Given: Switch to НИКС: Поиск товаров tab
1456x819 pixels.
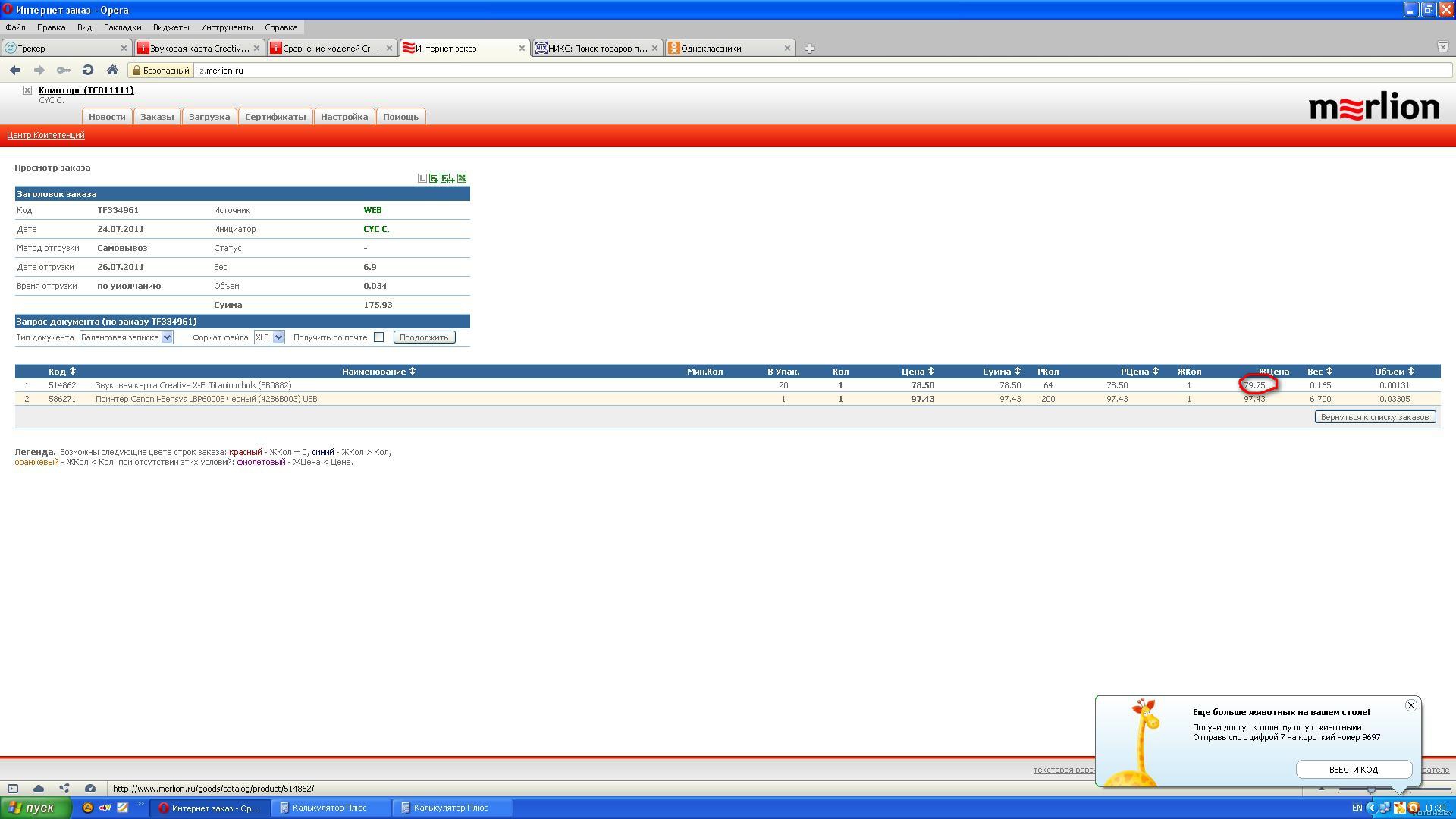Looking at the screenshot, I should 597,48.
